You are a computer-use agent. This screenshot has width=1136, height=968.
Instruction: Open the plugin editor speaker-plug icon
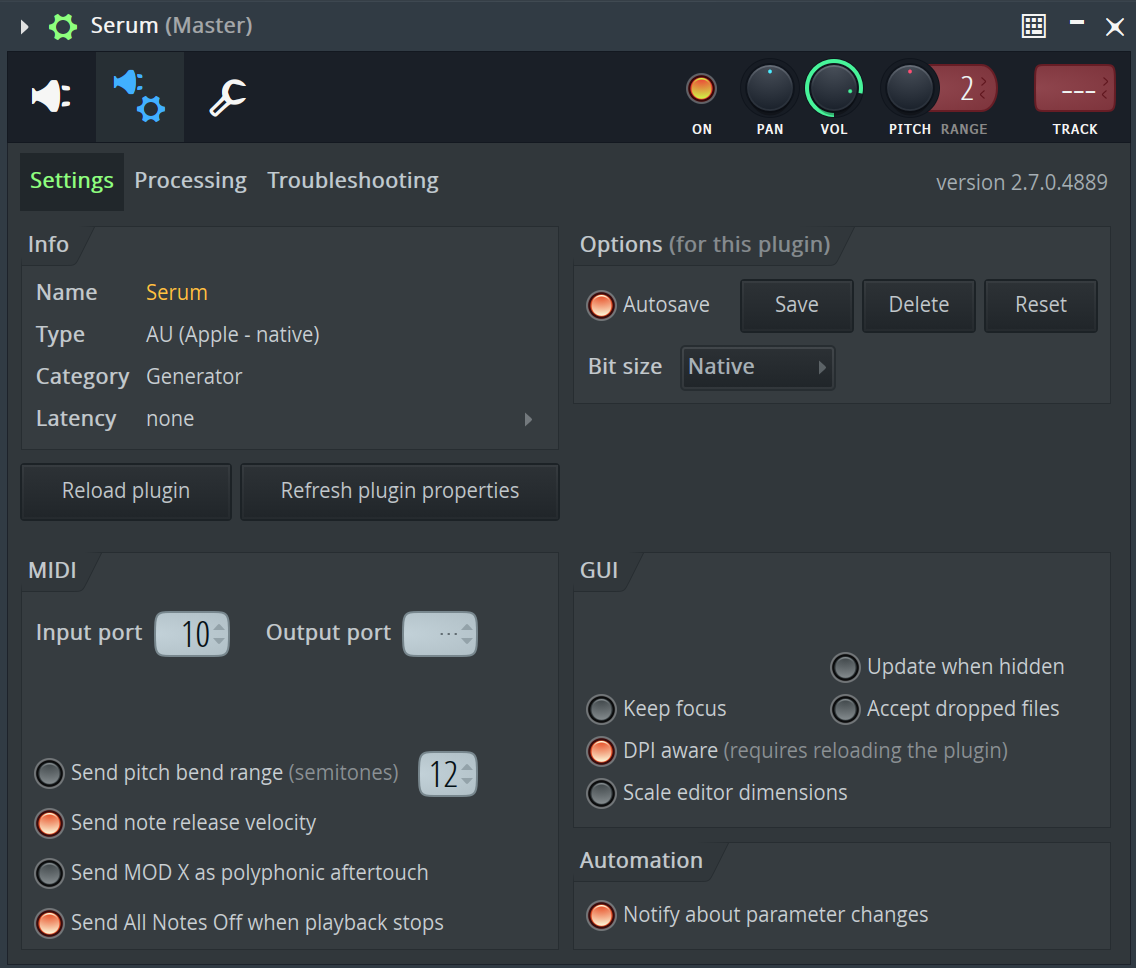click(x=51, y=96)
